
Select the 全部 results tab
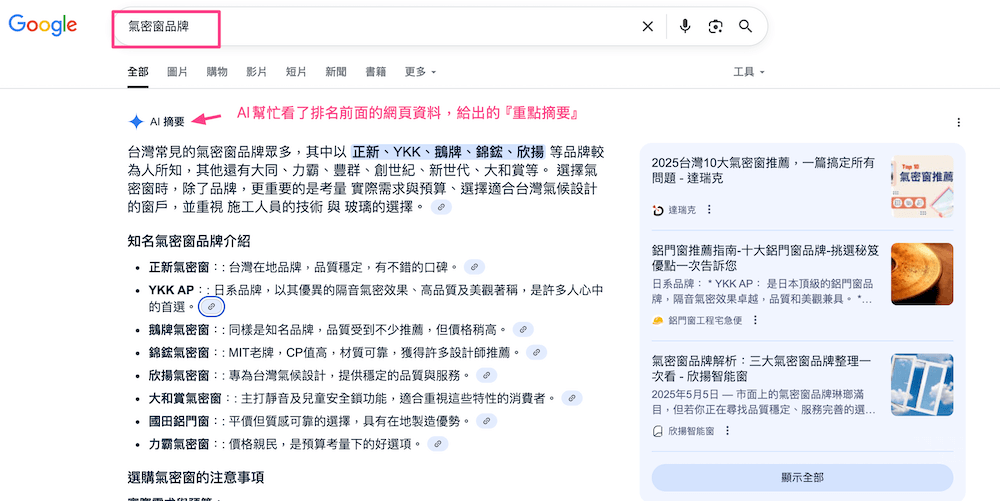138,72
